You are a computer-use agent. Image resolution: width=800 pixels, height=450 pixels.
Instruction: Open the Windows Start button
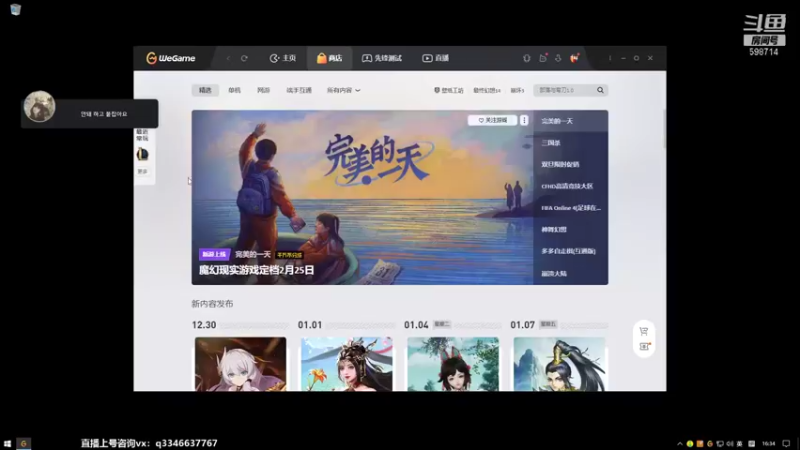coord(7,444)
